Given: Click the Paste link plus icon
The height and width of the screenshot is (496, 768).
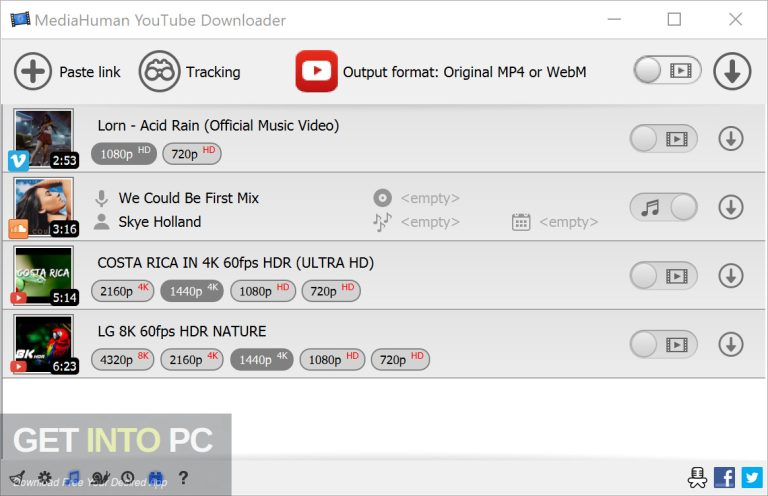Looking at the screenshot, I should 33,71.
